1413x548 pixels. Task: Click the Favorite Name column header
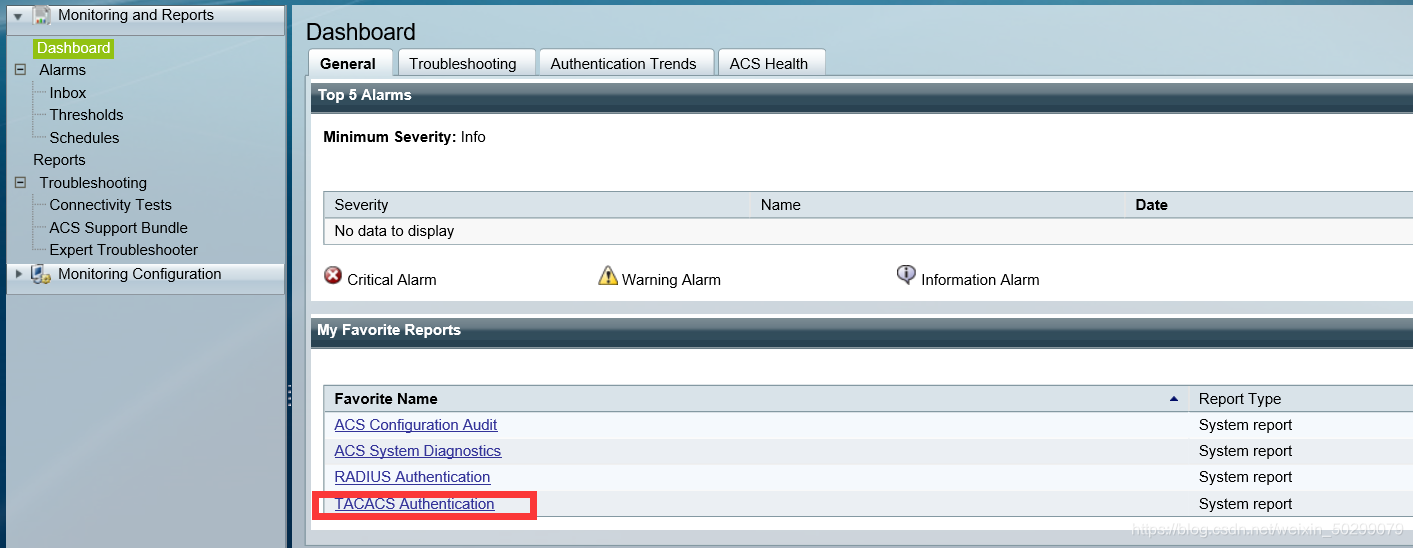click(x=755, y=399)
